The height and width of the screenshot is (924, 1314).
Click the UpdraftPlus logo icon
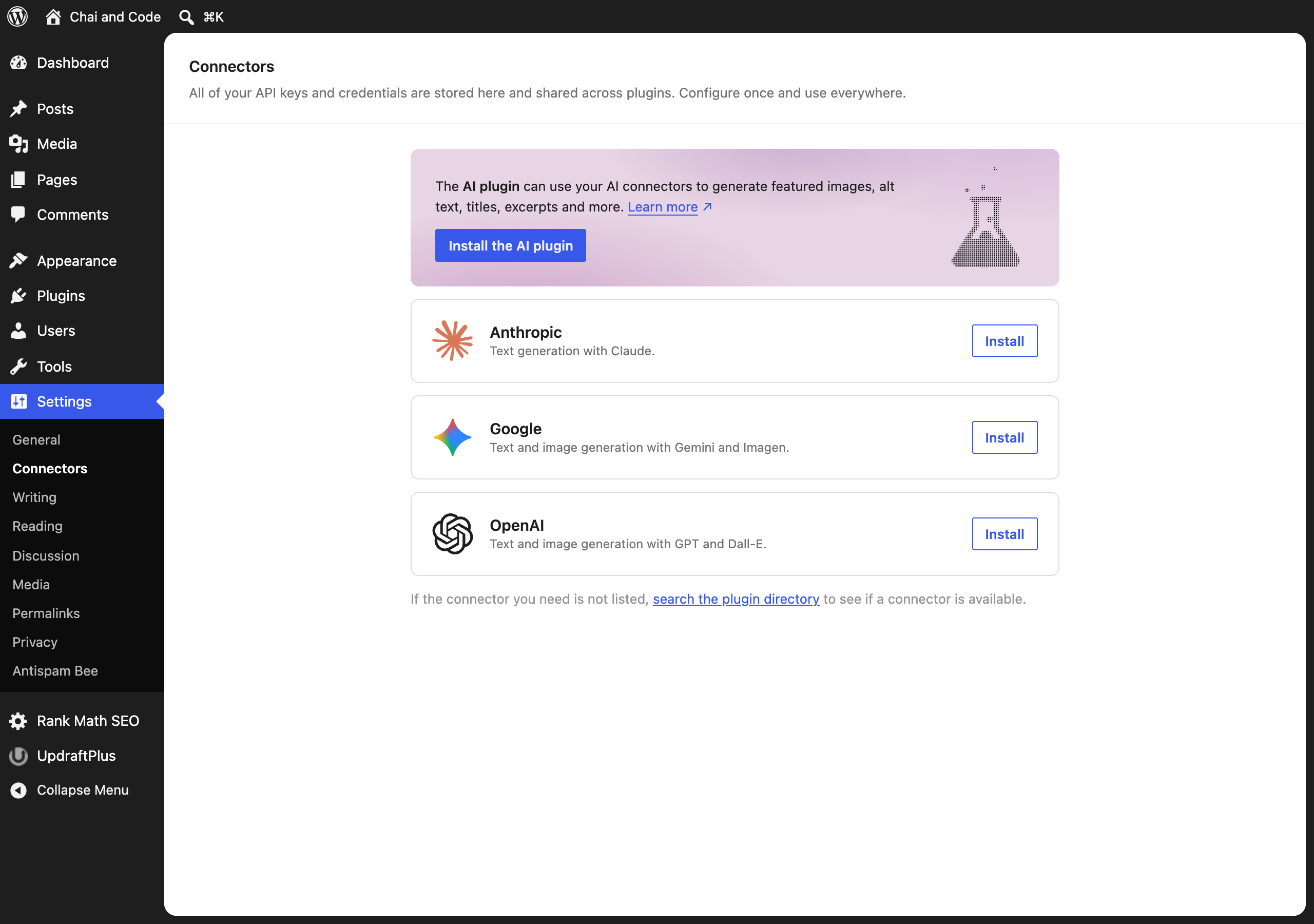(18, 756)
